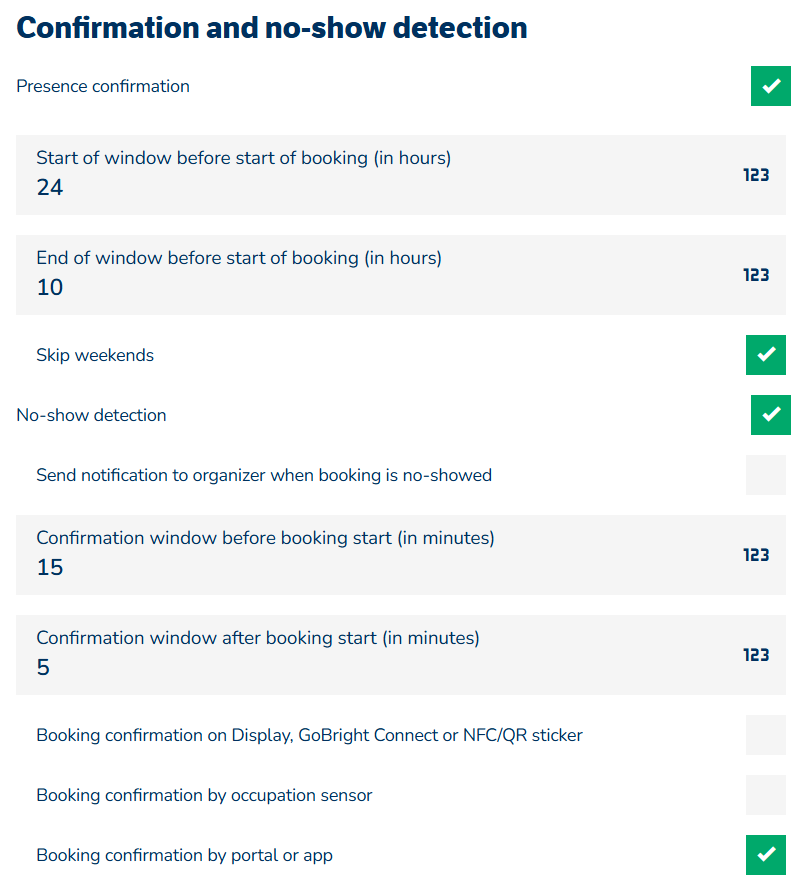This screenshot has width=792, height=885.
Task: Click the "No-show detection" label text
Action: (x=91, y=415)
